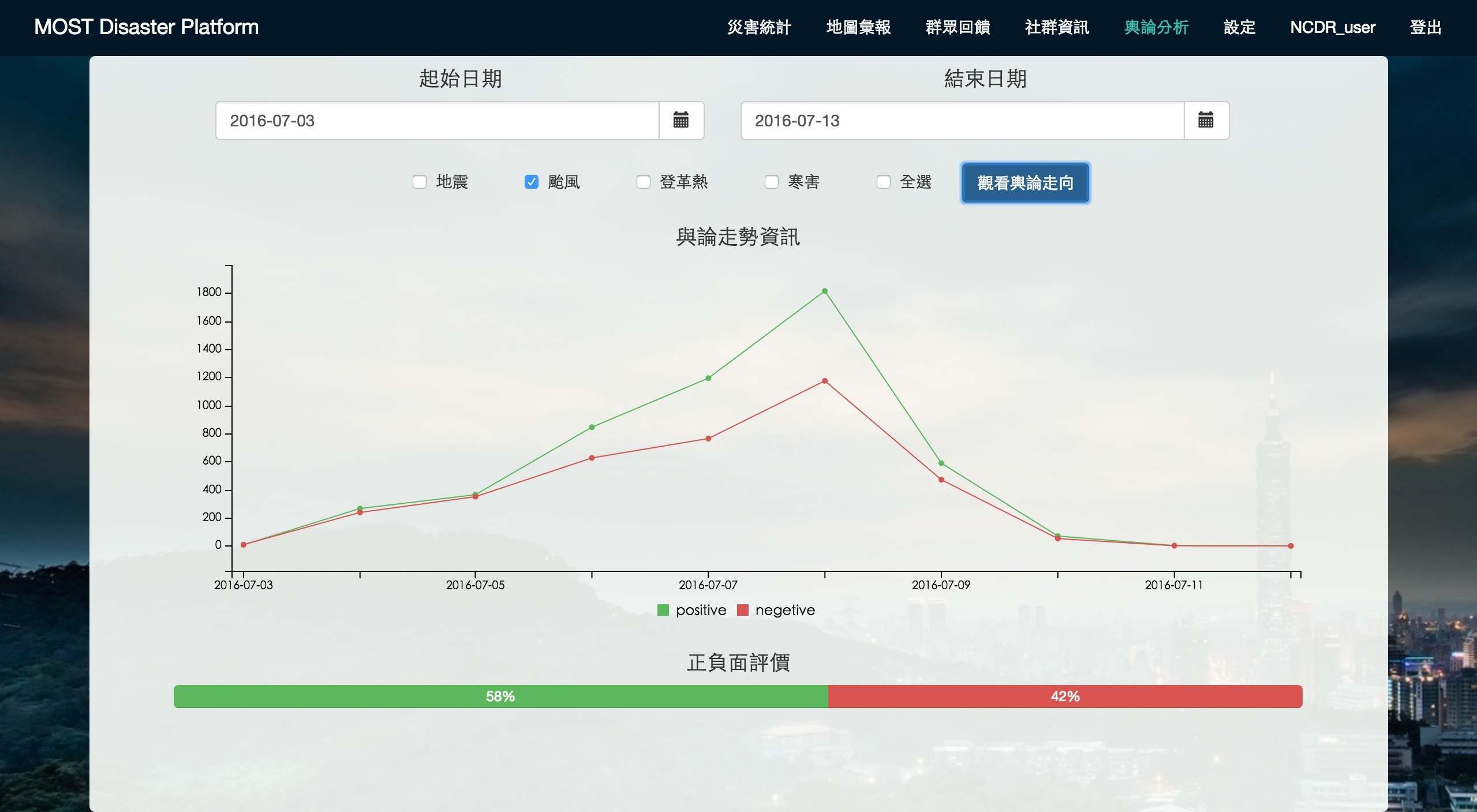Check the 地震 checkbox
The image size is (1477, 812).
tap(420, 182)
